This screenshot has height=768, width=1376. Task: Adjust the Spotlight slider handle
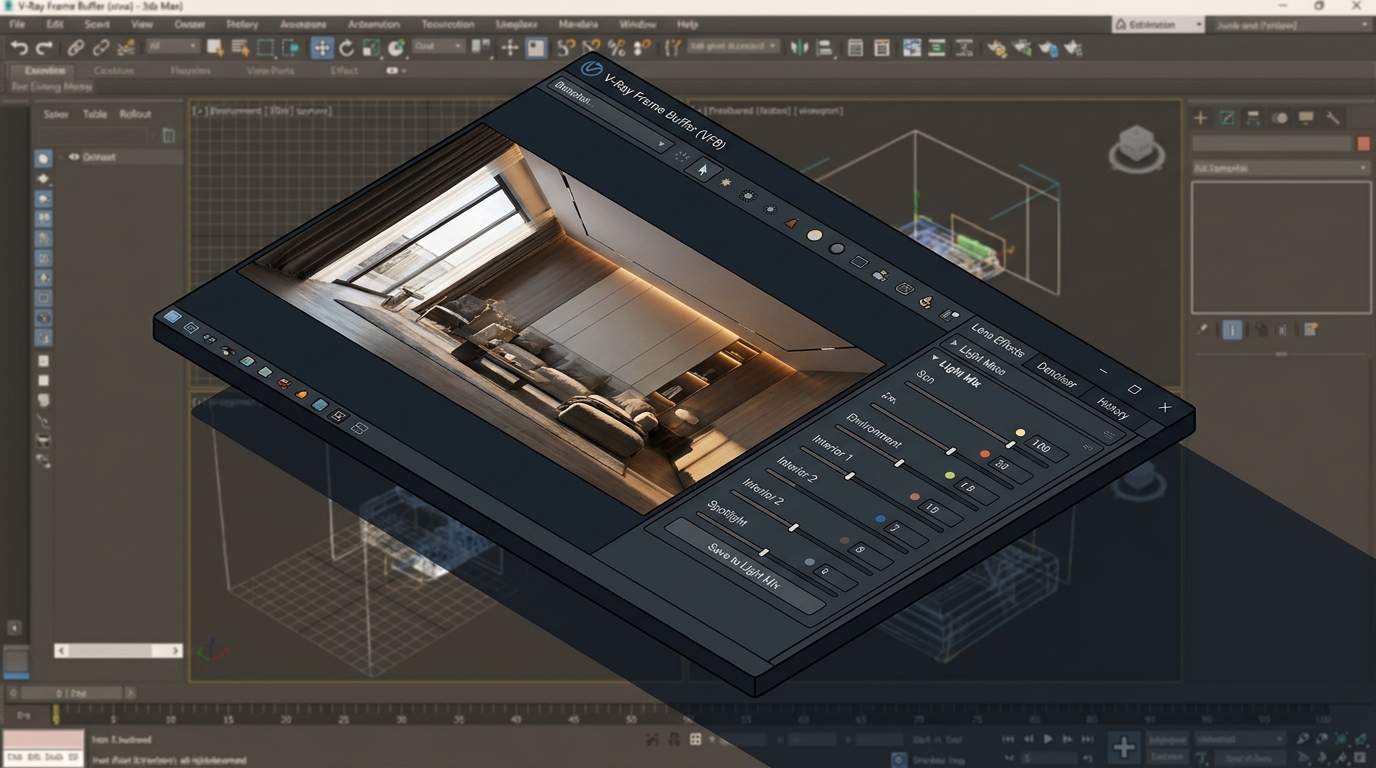(764, 552)
